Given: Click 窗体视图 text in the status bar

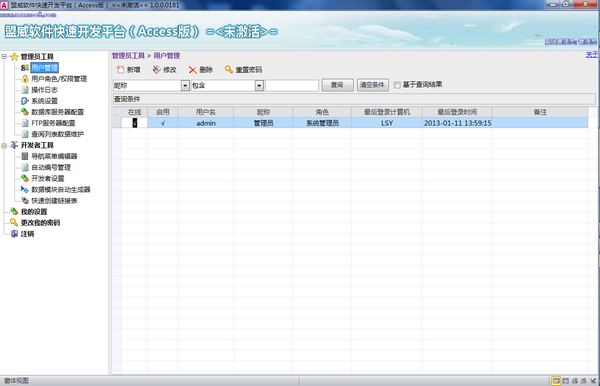Looking at the screenshot, I should (16, 381).
